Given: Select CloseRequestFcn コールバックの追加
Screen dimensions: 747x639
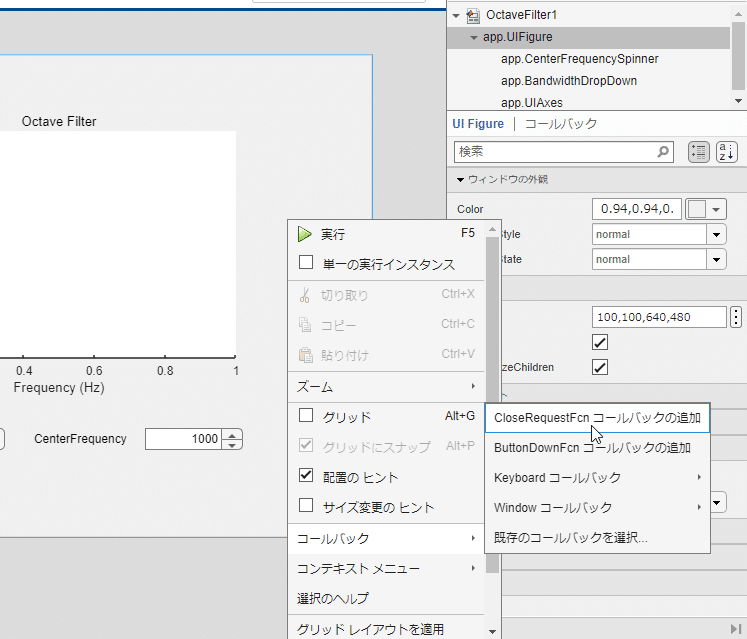Looking at the screenshot, I should pos(597,418).
